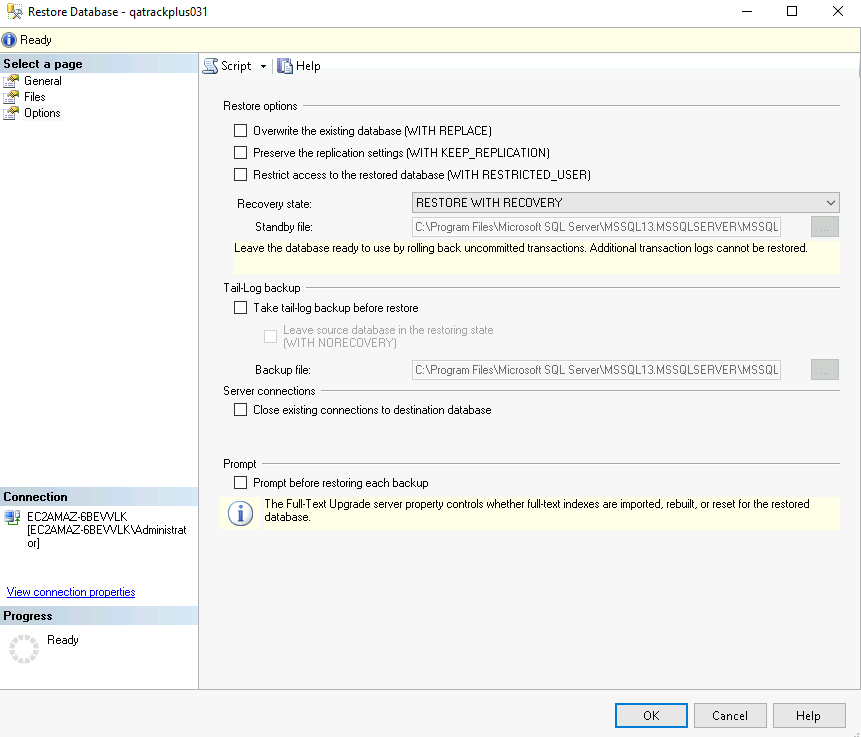861x737 pixels.
Task: Click the Cancel button
Action: point(730,716)
